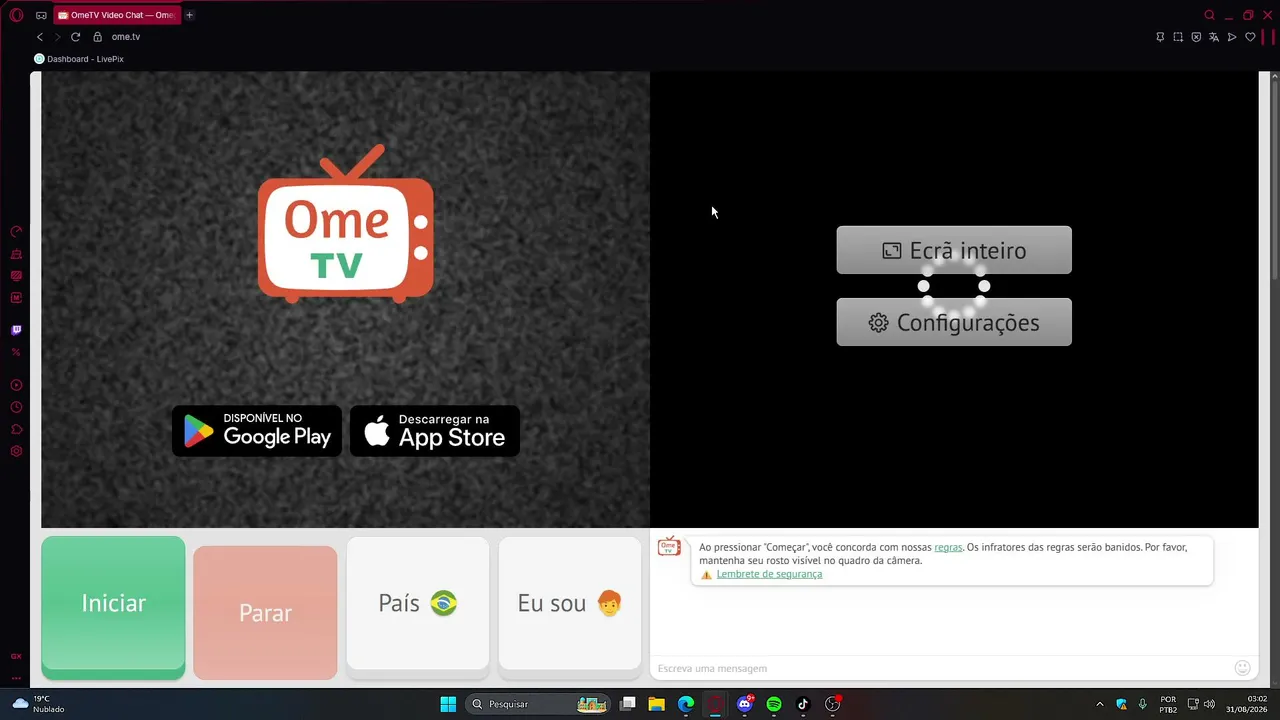Open the Configurações settings button
Viewport: 1280px width, 720px height.
coord(954,322)
